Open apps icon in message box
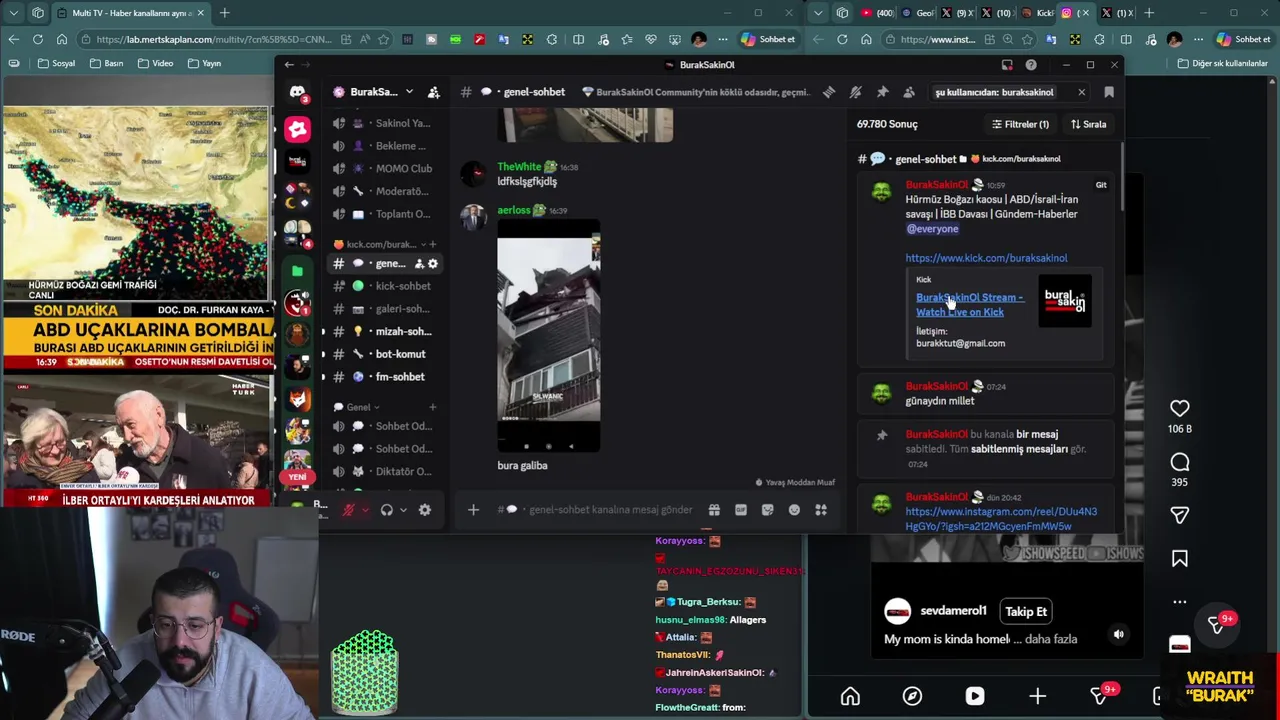This screenshot has height=720, width=1280. point(821,510)
